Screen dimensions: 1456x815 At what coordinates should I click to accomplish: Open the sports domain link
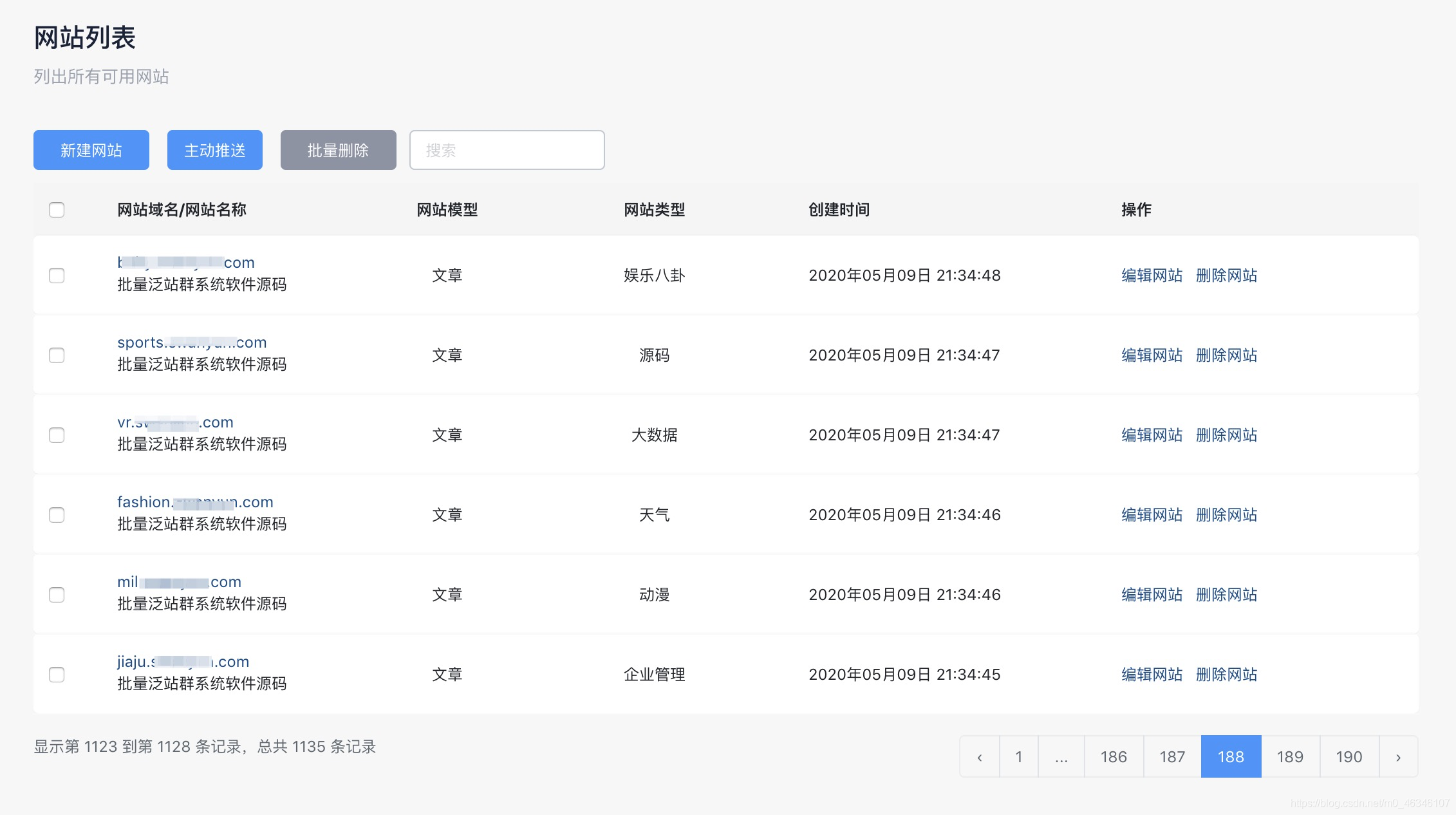point(192,342)
